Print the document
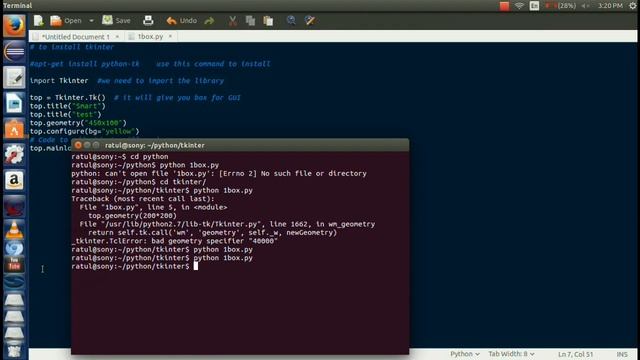640x360 pixels. point(148,20)
